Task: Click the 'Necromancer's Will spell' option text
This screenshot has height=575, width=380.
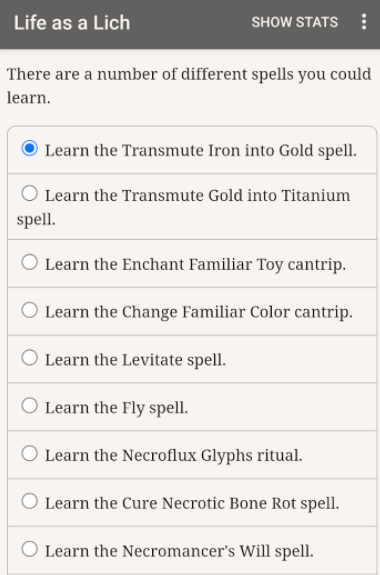Action: point(217,551)
